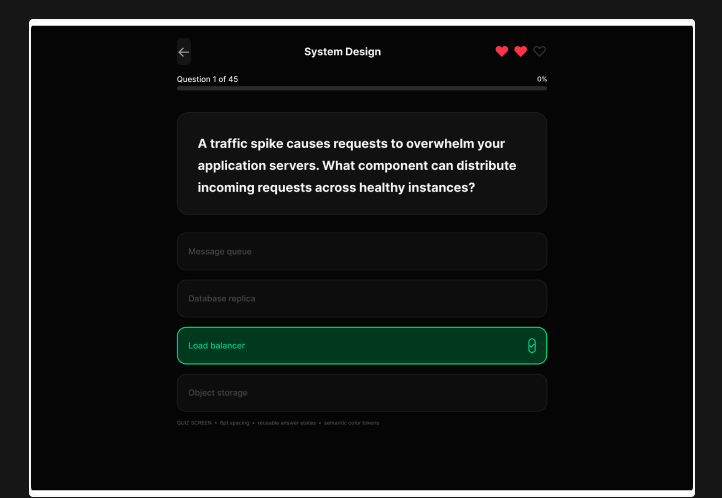Click the reusable answer states footer text

(x=286, y=423)
